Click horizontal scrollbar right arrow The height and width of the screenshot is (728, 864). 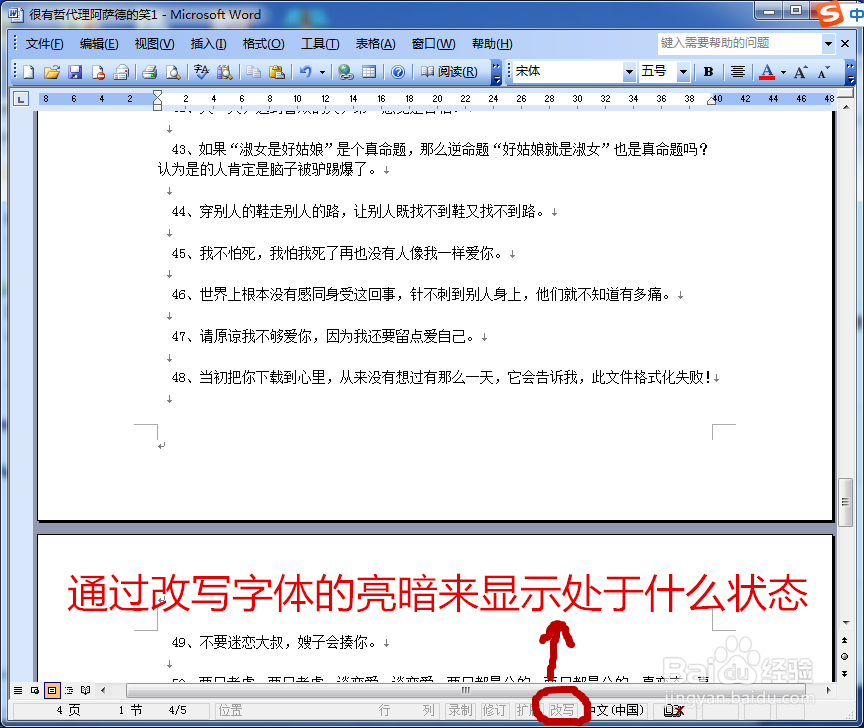828,690
